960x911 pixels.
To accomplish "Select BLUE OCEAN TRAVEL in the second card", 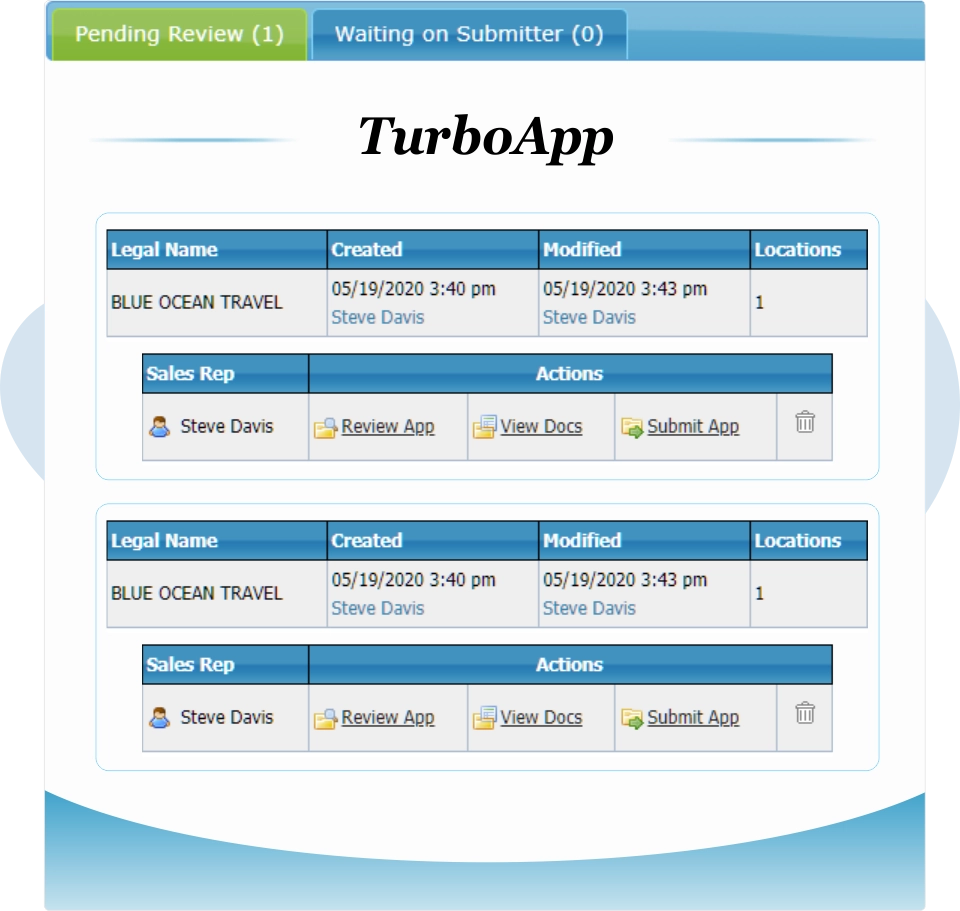I will [x=197, y=593].
